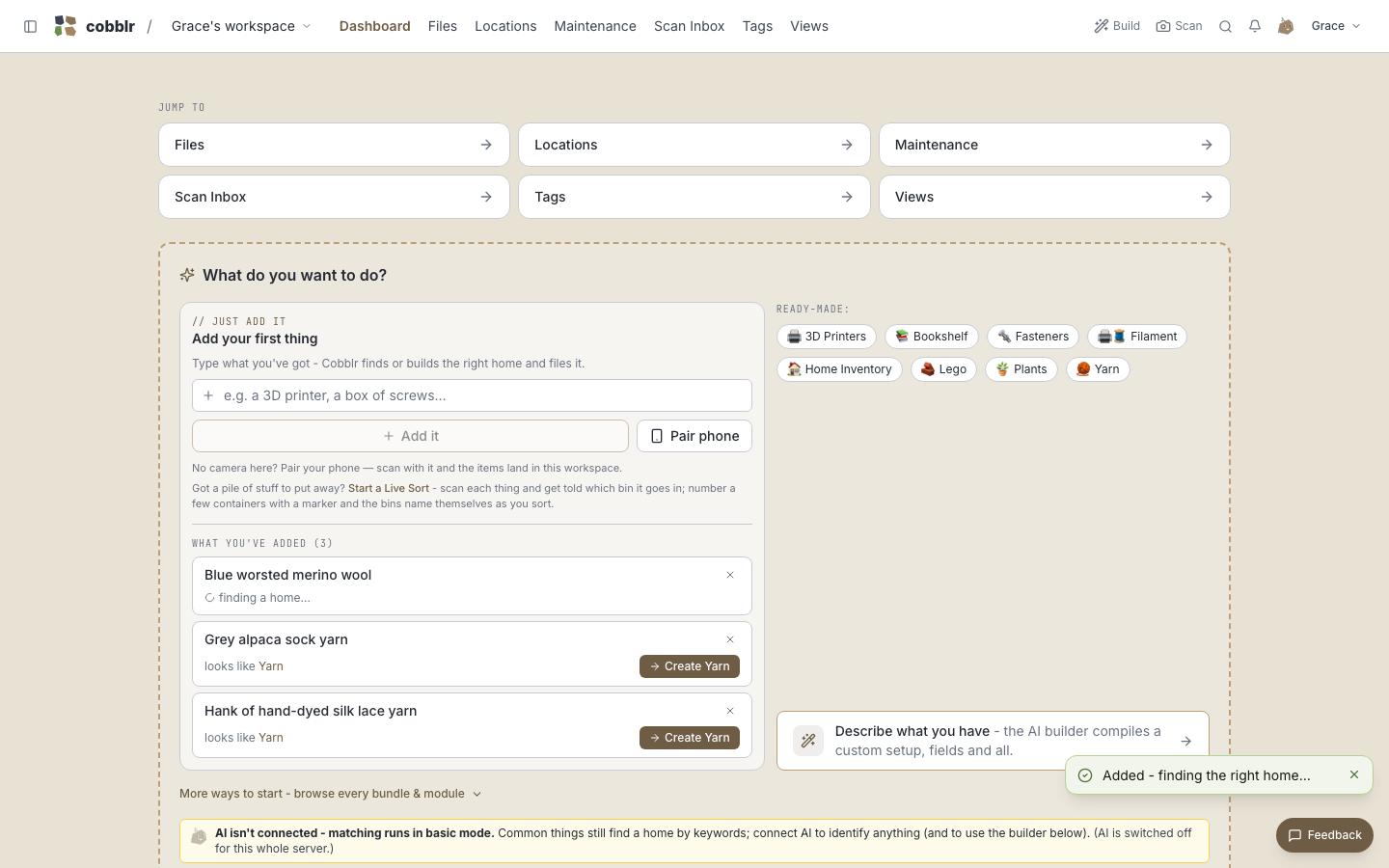Image resolution: width=1389 pixels, height=868 pixels.
Task: Open the Tags jump-to card
Action: pyautogui.click(x=694, y=197)
